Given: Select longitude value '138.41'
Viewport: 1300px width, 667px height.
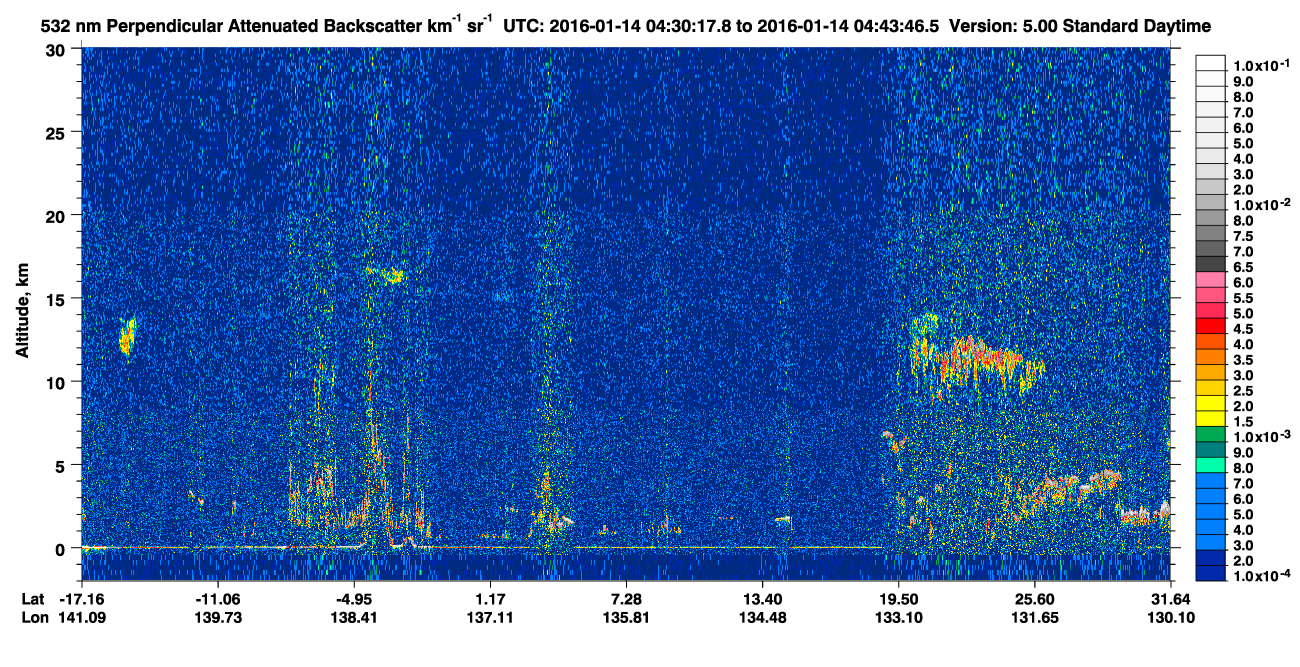Looking at the screenshot, I should (x=355, y=617).
